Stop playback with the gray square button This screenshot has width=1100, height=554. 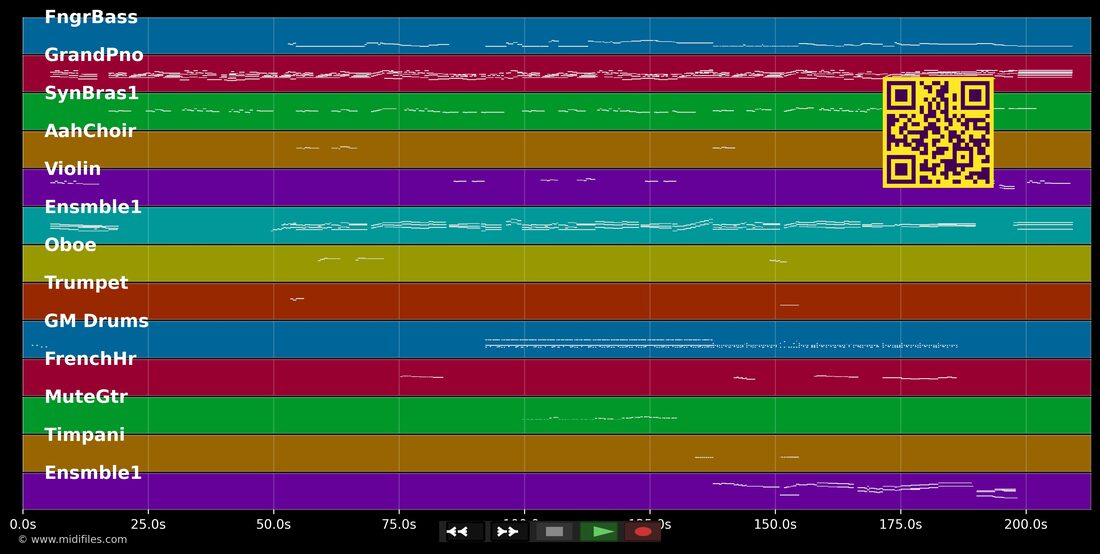[555, 532]
